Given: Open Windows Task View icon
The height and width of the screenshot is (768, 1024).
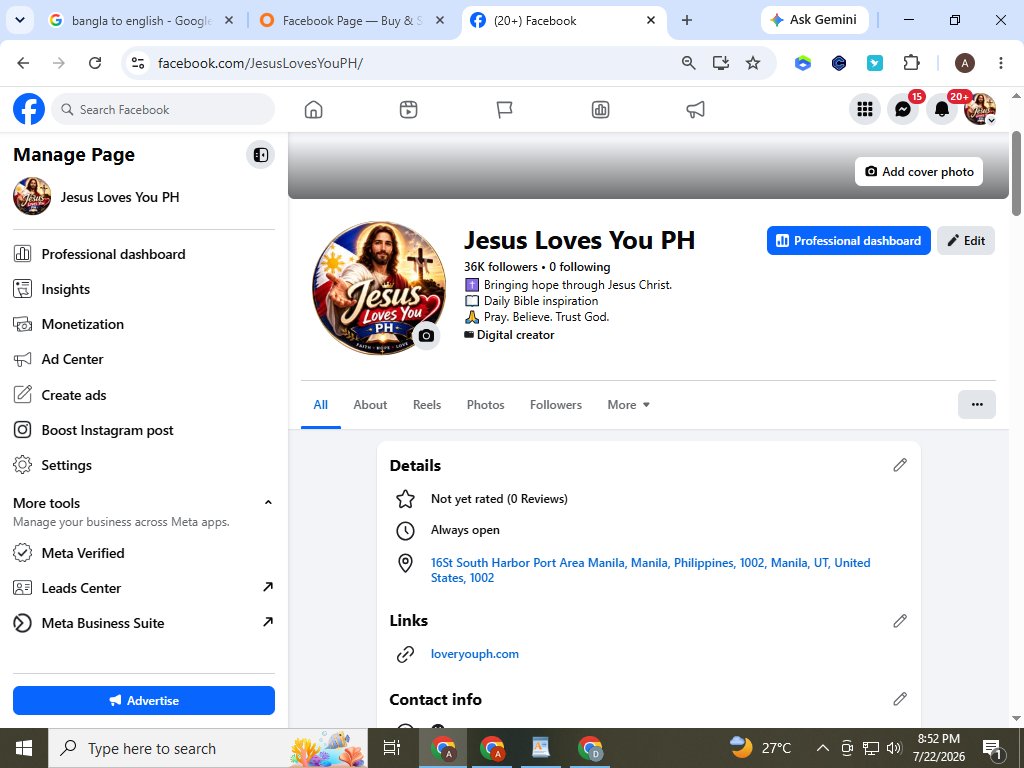Looking at the screenshot, I should pyautogui.click(x=391, y=748).
